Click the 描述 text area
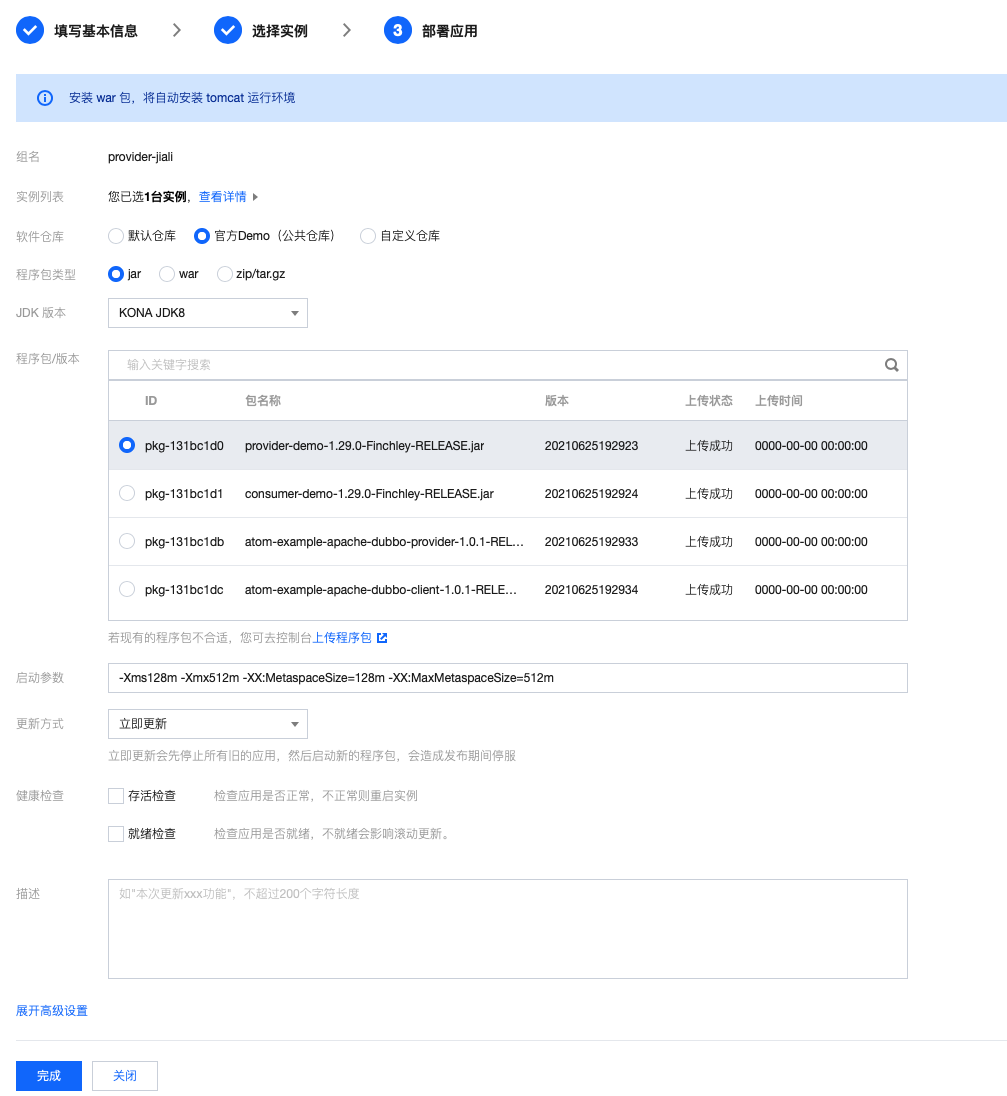The image size is (1007, 1096). [507, 928]
